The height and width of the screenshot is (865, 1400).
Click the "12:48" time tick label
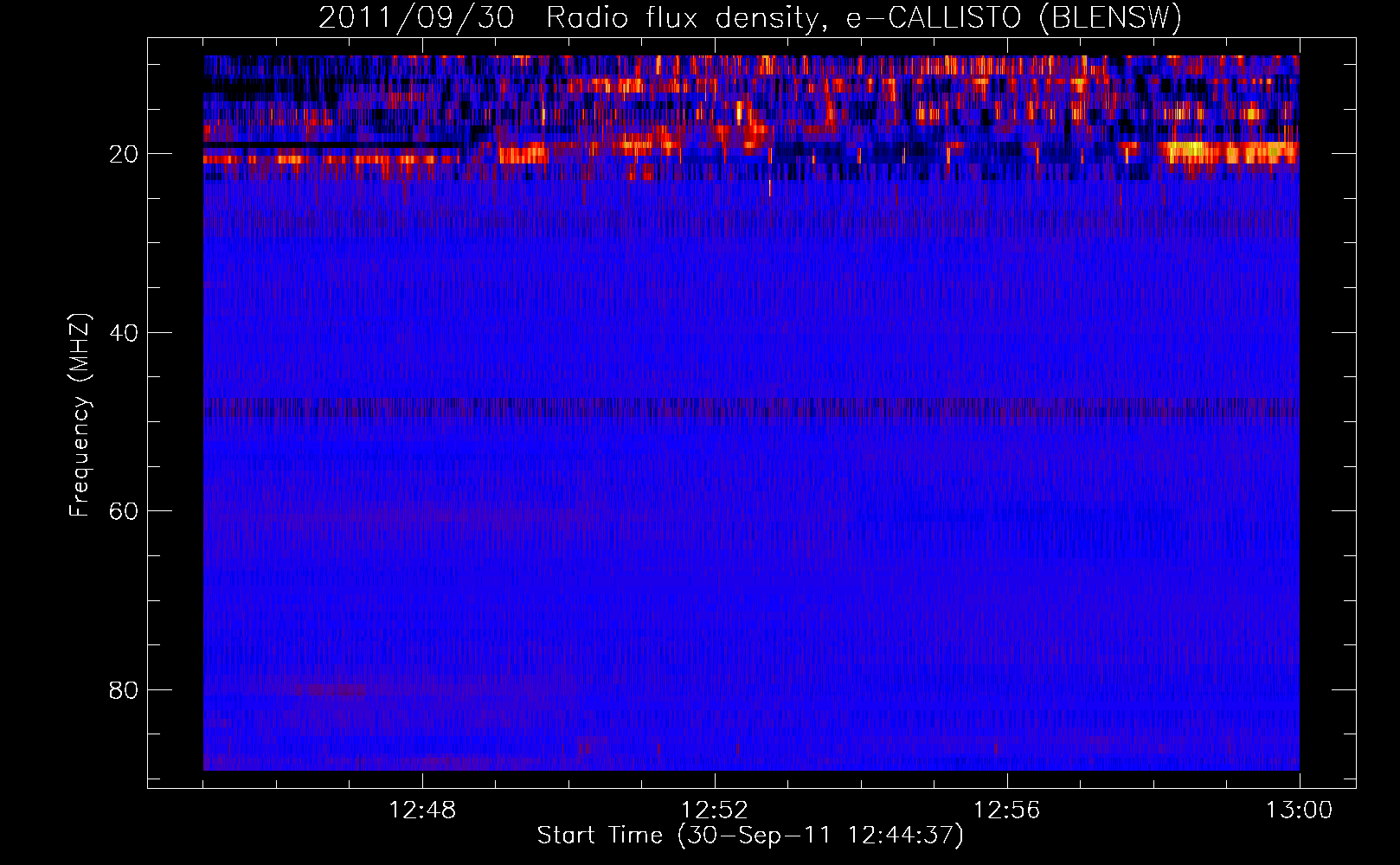pos(422,811)
